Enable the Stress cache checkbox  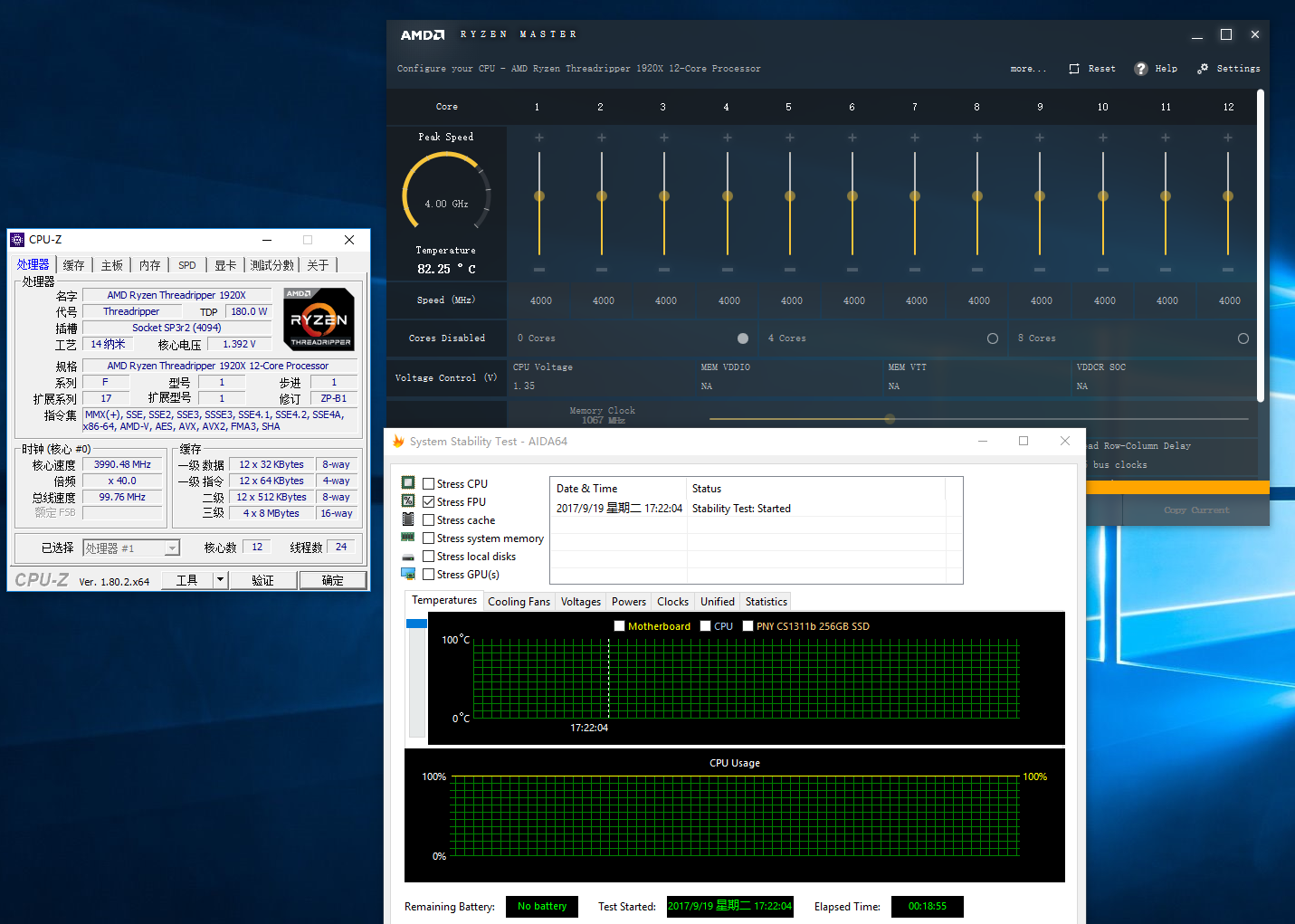pos(429,520)
